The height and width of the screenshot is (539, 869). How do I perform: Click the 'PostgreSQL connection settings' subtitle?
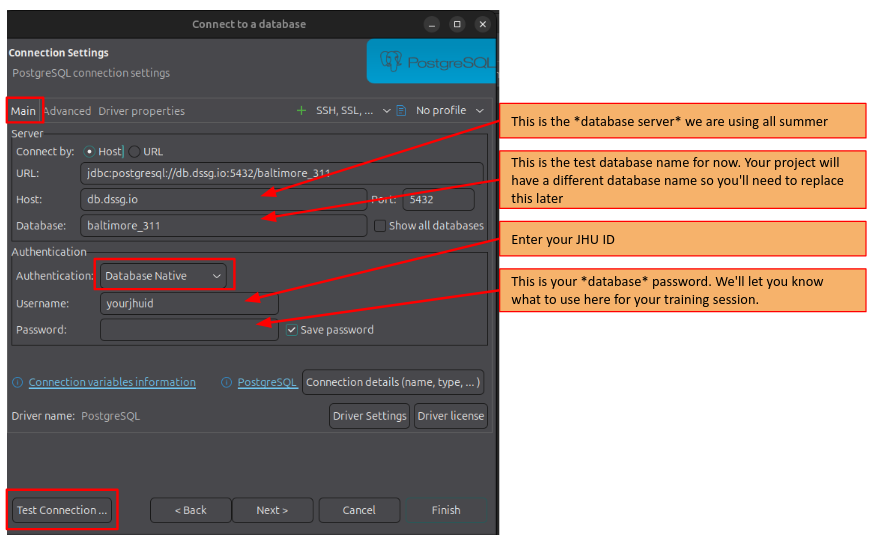pyautogui.click(x=91, y=73)
